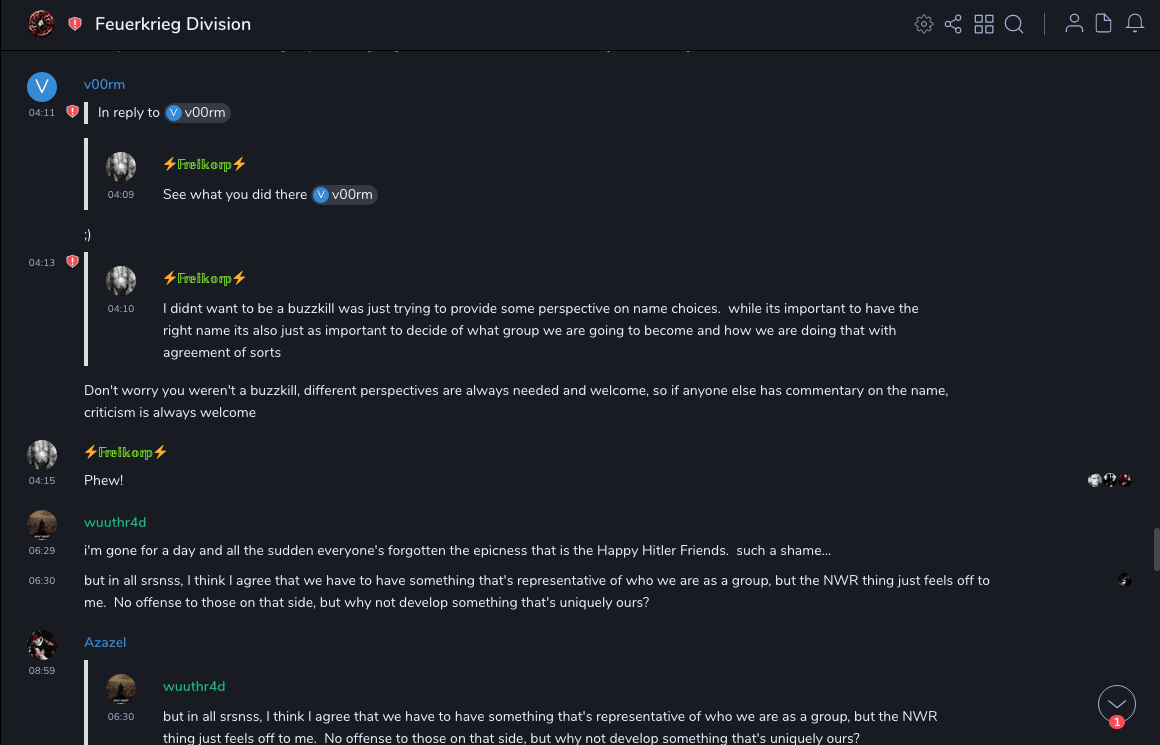The height and width of the screenshot is (745, 1160).
Task: Click the Feuerkrieg Division room avatar
Action: (x=41, y=24)
